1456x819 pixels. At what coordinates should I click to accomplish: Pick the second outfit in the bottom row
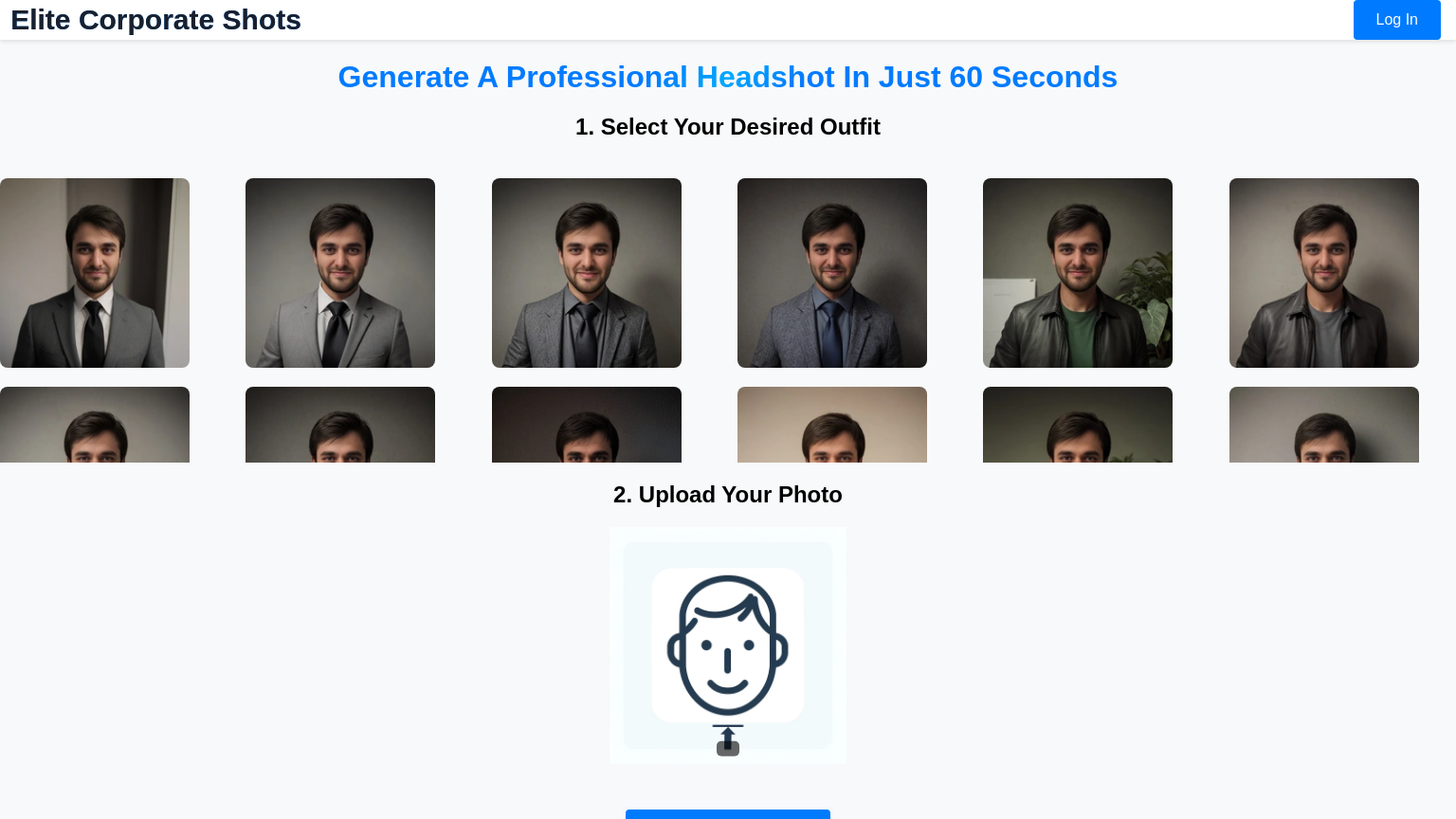tap(339, 424)
